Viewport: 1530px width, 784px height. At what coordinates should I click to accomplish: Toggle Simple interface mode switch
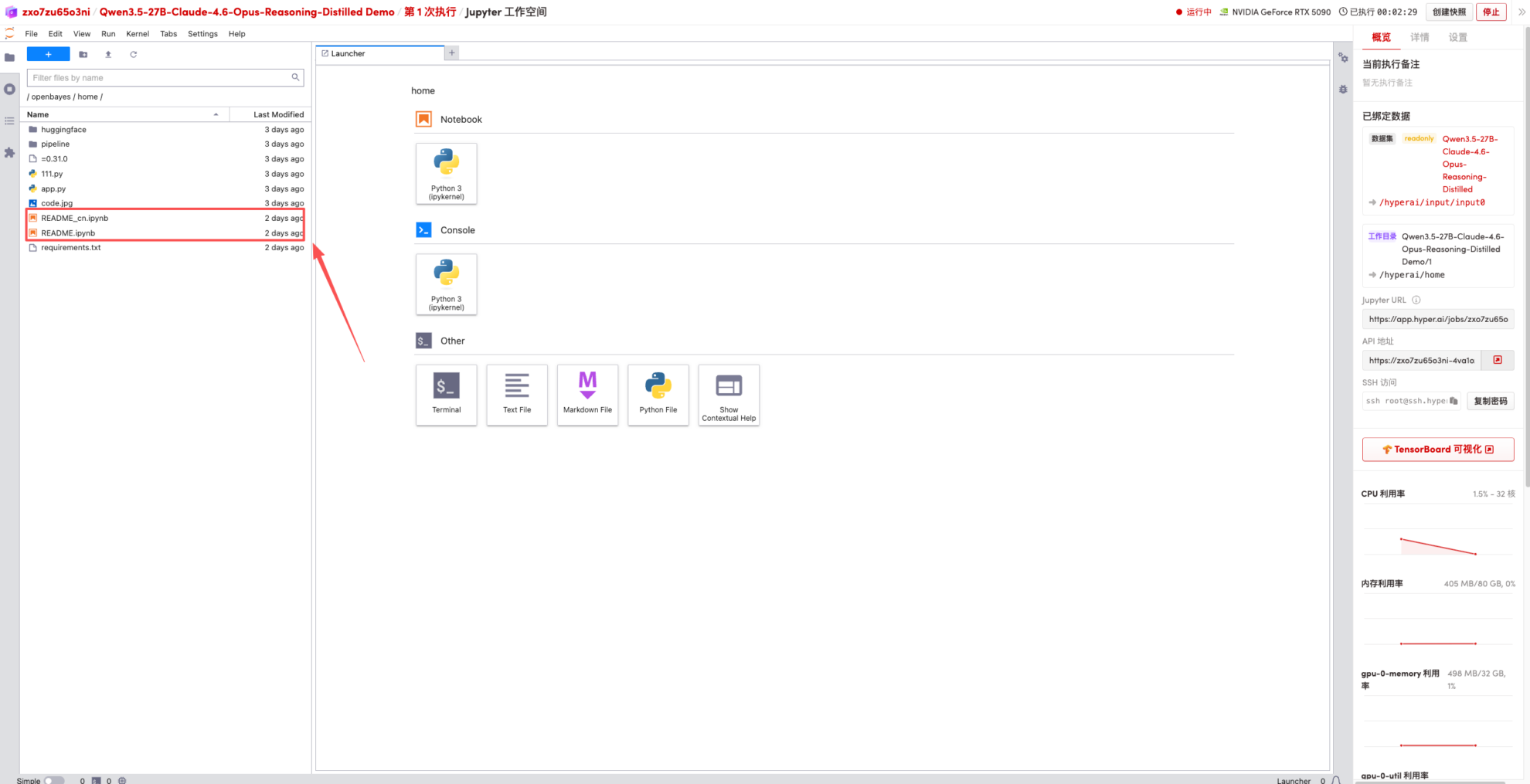pyautogui.click(x=53, y=780)
